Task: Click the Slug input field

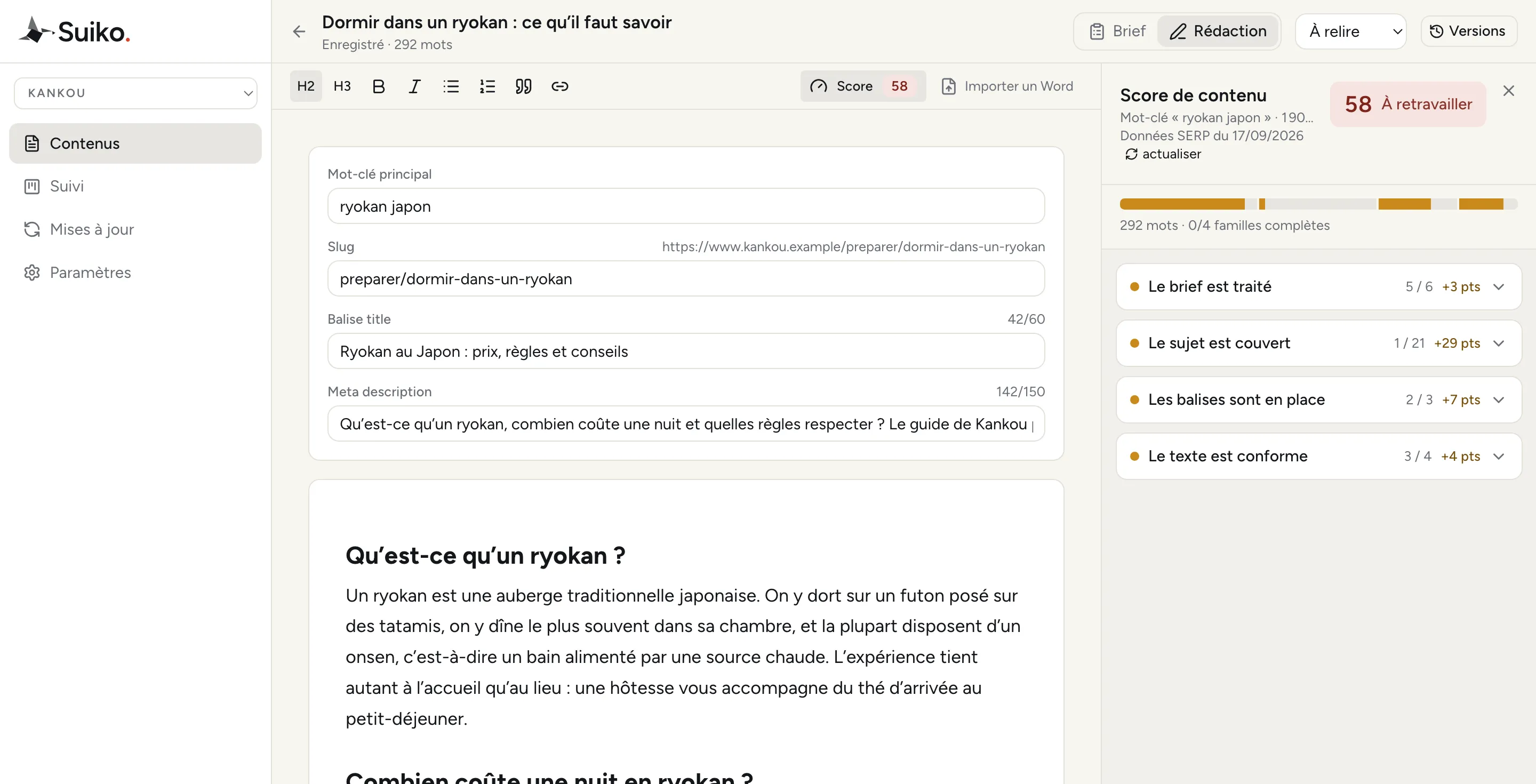Action: coord(686,278)
